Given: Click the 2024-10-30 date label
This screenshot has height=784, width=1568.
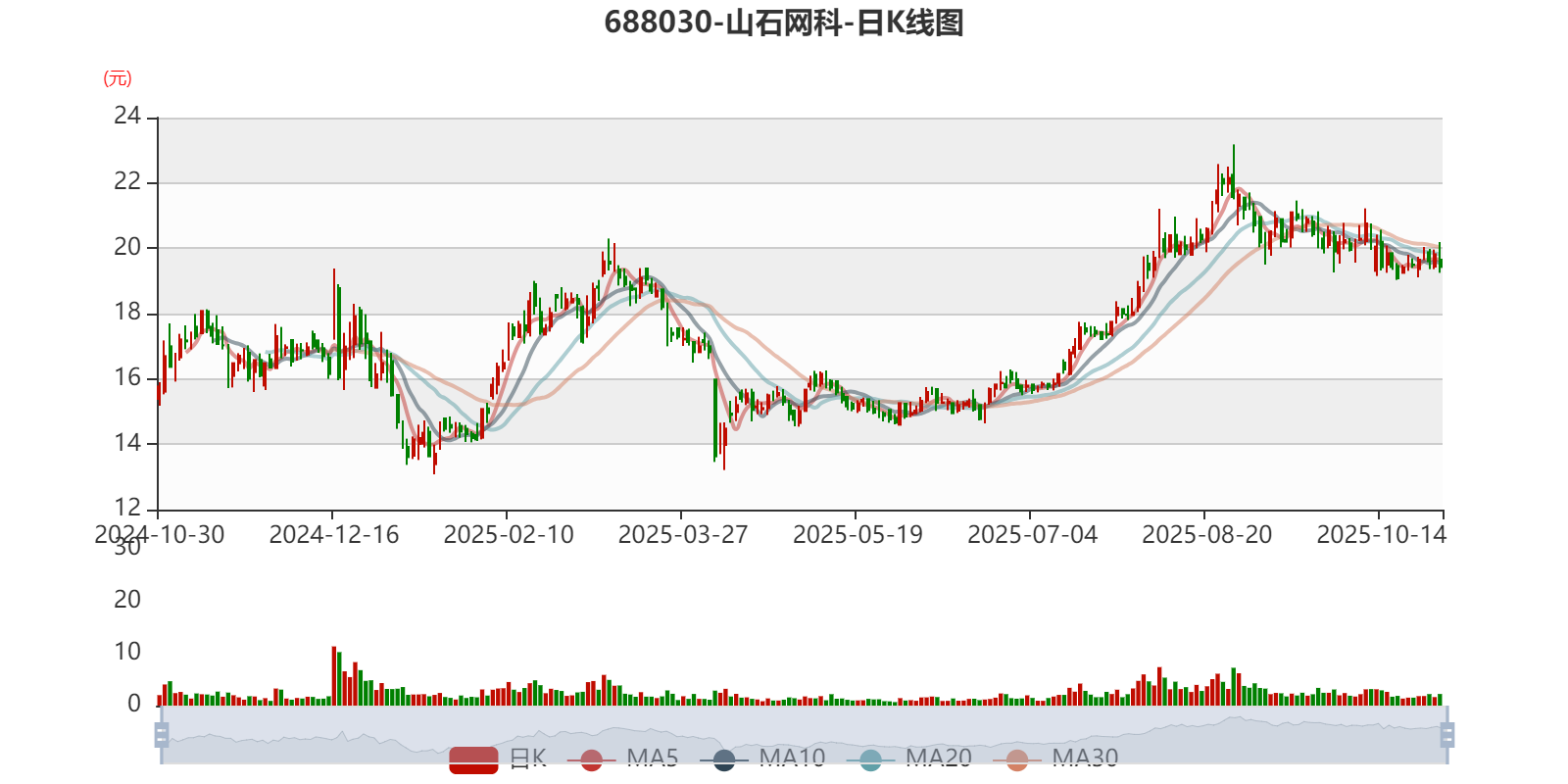Looking at the screenshot, I should (159, 534).
